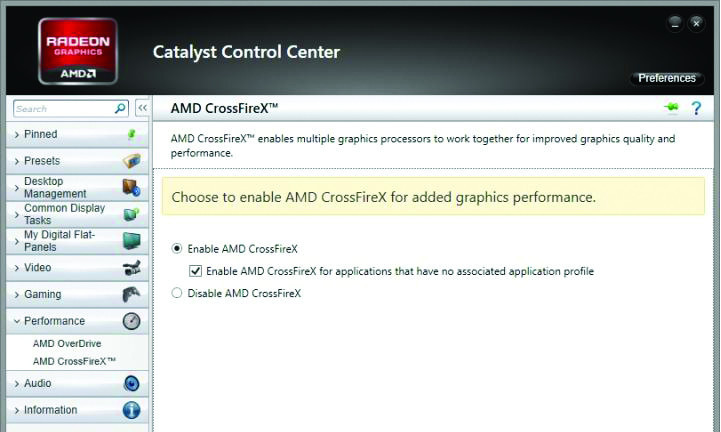Toggle CrossFireX for applications without profile checkbox
721x432 pixels.
[x=196, y=271]
